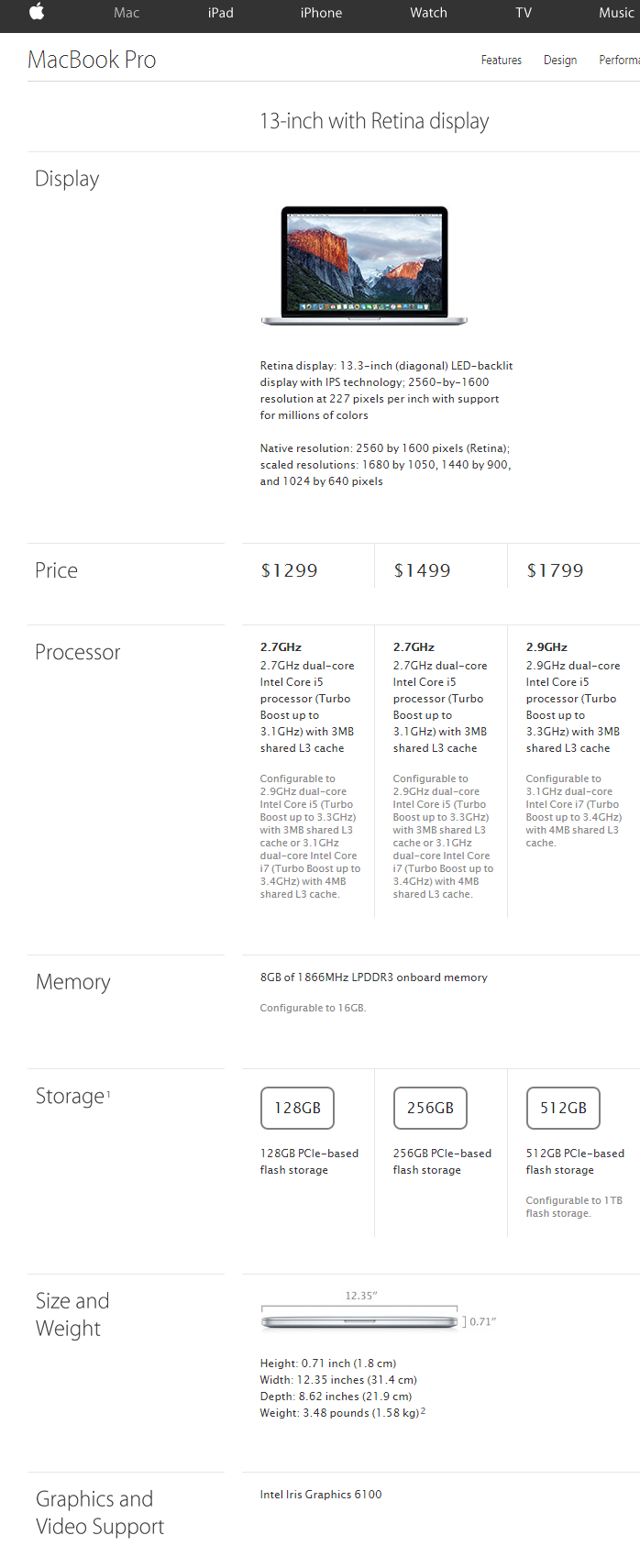
Task: Select Watch in the top navigation
Action: [428, 13]
